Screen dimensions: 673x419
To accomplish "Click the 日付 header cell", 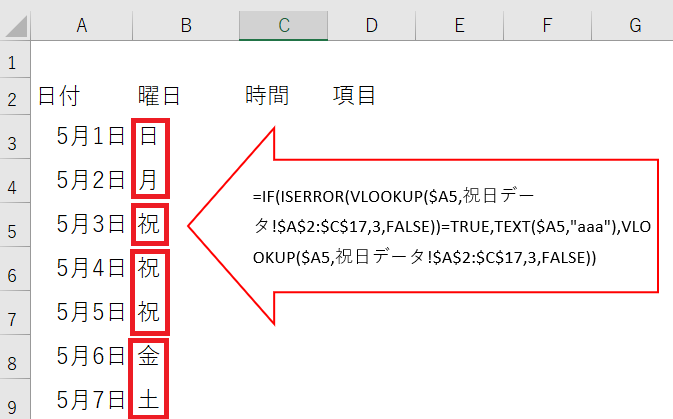I will (82, 96).
